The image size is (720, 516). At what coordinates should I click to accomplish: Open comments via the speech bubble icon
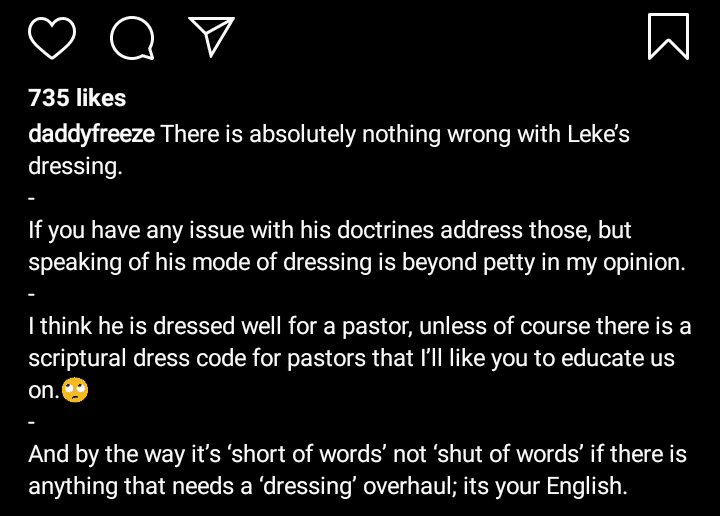click(x=132, y=38)
